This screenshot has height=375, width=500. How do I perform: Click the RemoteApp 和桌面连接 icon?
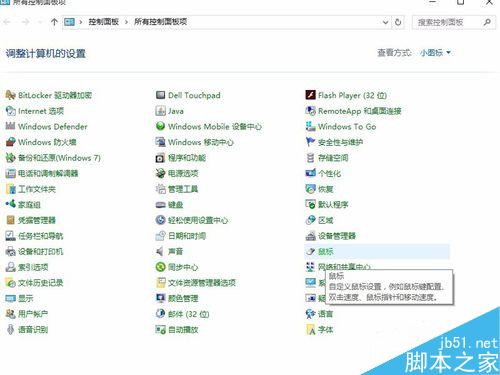tap(310, 111)
